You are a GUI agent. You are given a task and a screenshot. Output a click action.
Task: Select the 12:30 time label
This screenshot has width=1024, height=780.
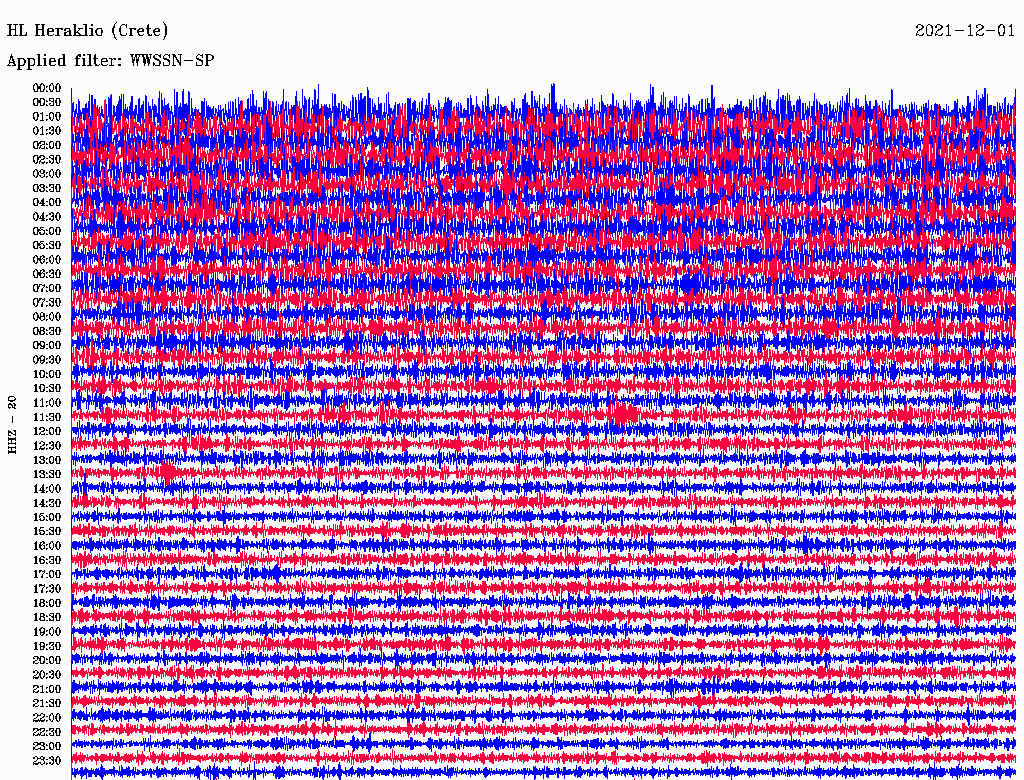[46, 446]
